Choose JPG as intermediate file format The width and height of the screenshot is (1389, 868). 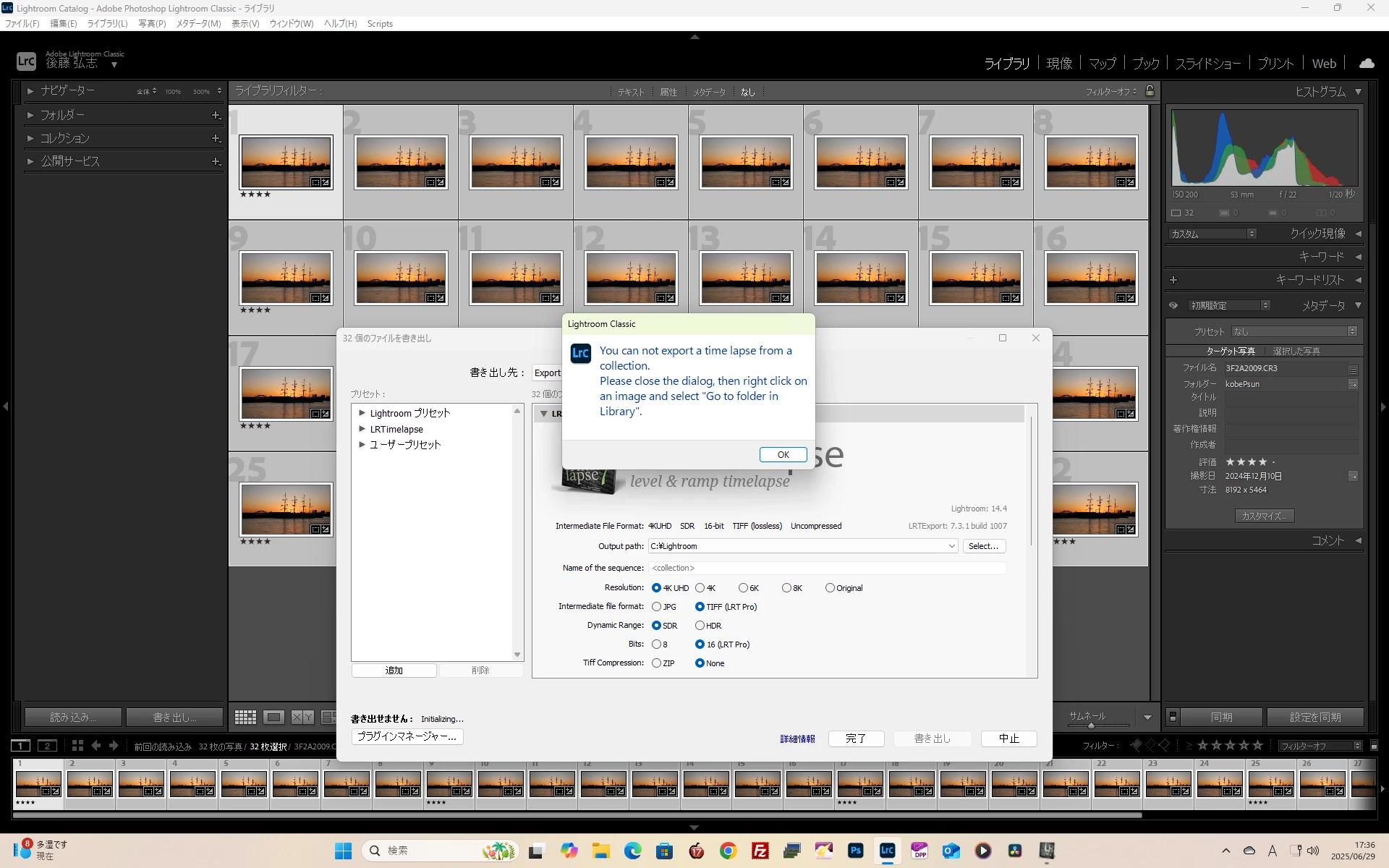click(x=656, y=607)
